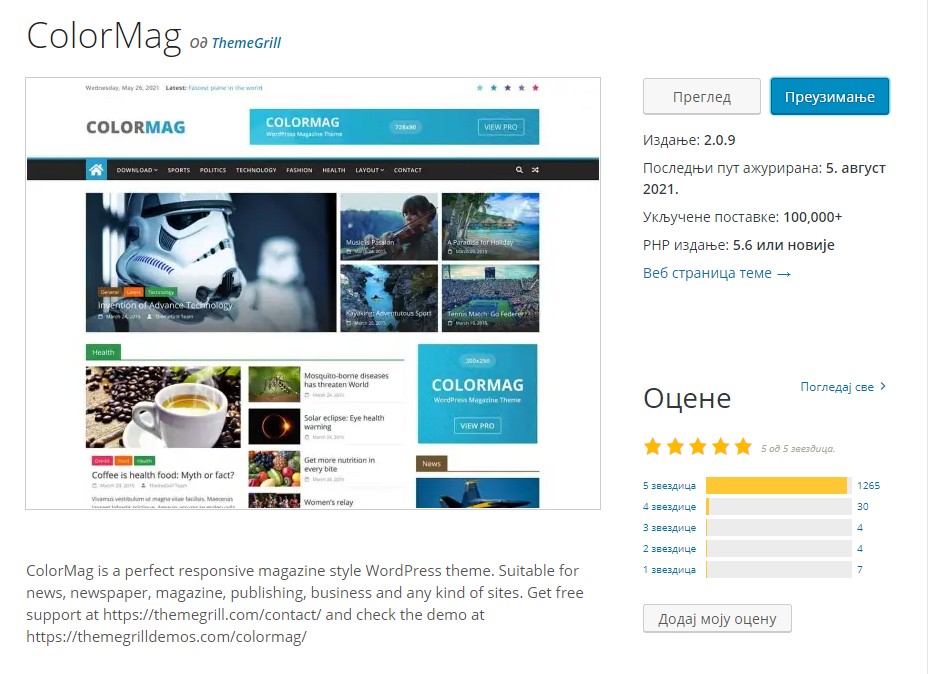Select the 3 звездице rating label

(669, 528)
